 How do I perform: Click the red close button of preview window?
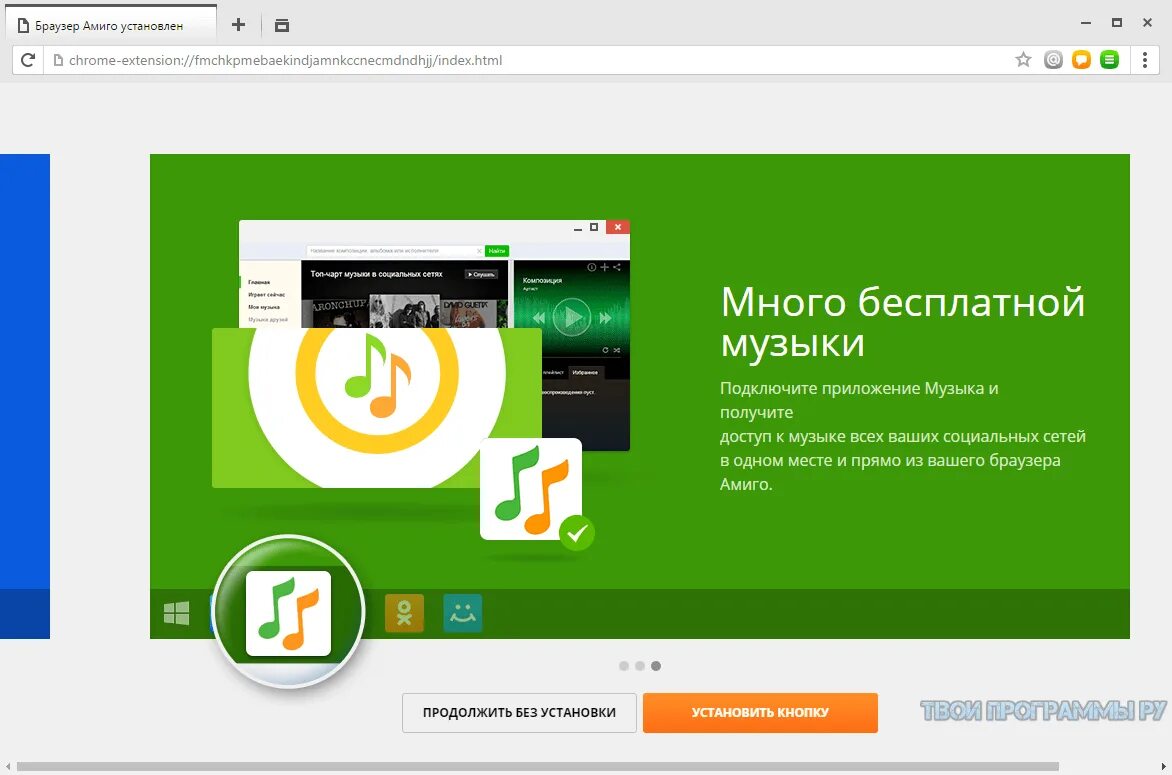[x=617, y=227]
